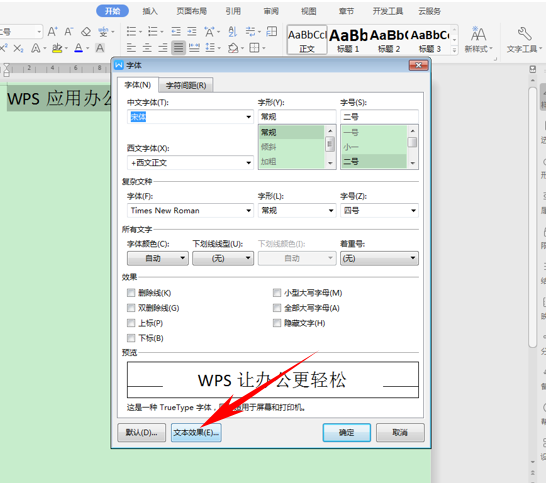Screen dimensions: 548x485
Task: Click the decrease font size icon
Action: 68,32
